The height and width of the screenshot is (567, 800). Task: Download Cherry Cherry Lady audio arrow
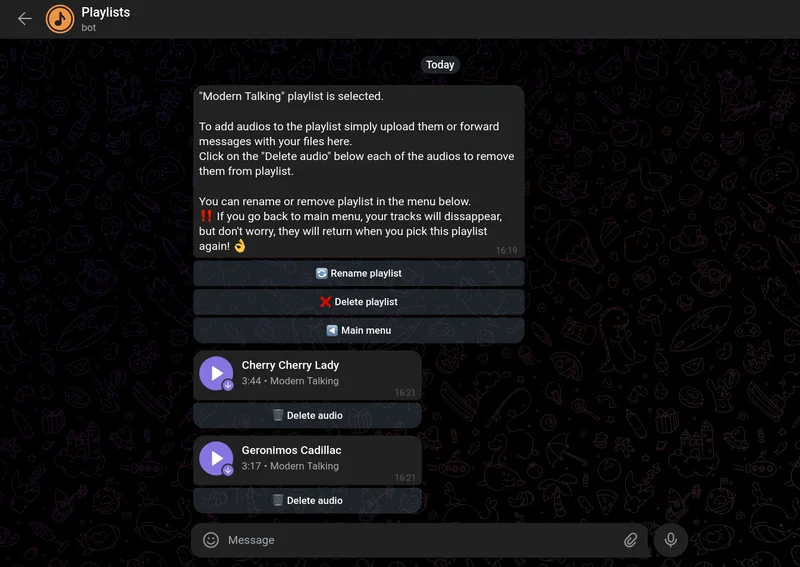228,385
